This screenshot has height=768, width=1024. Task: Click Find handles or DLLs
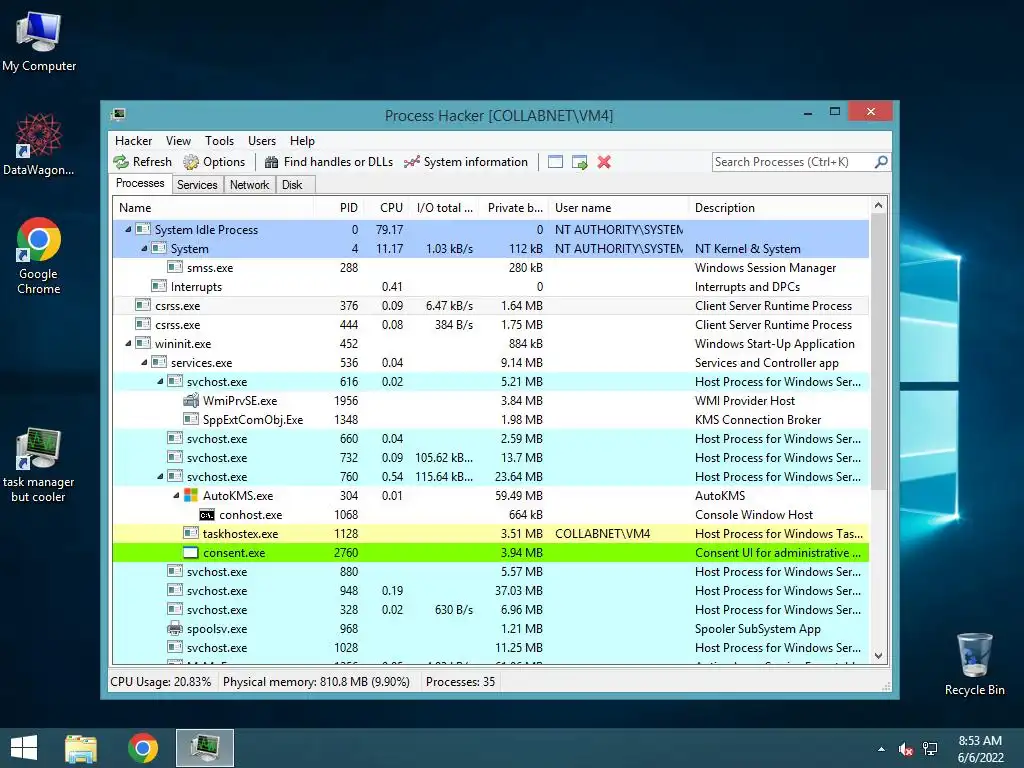(329, 162)
